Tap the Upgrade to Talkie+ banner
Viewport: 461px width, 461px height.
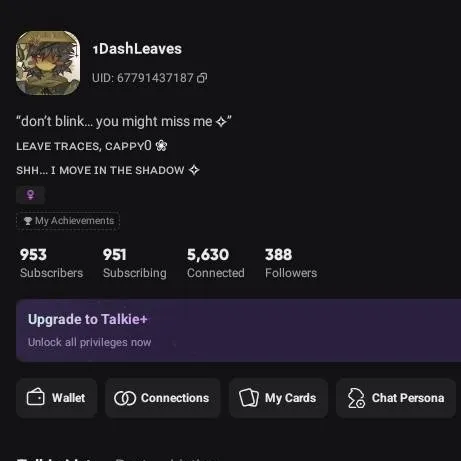[x=238, y=330]
